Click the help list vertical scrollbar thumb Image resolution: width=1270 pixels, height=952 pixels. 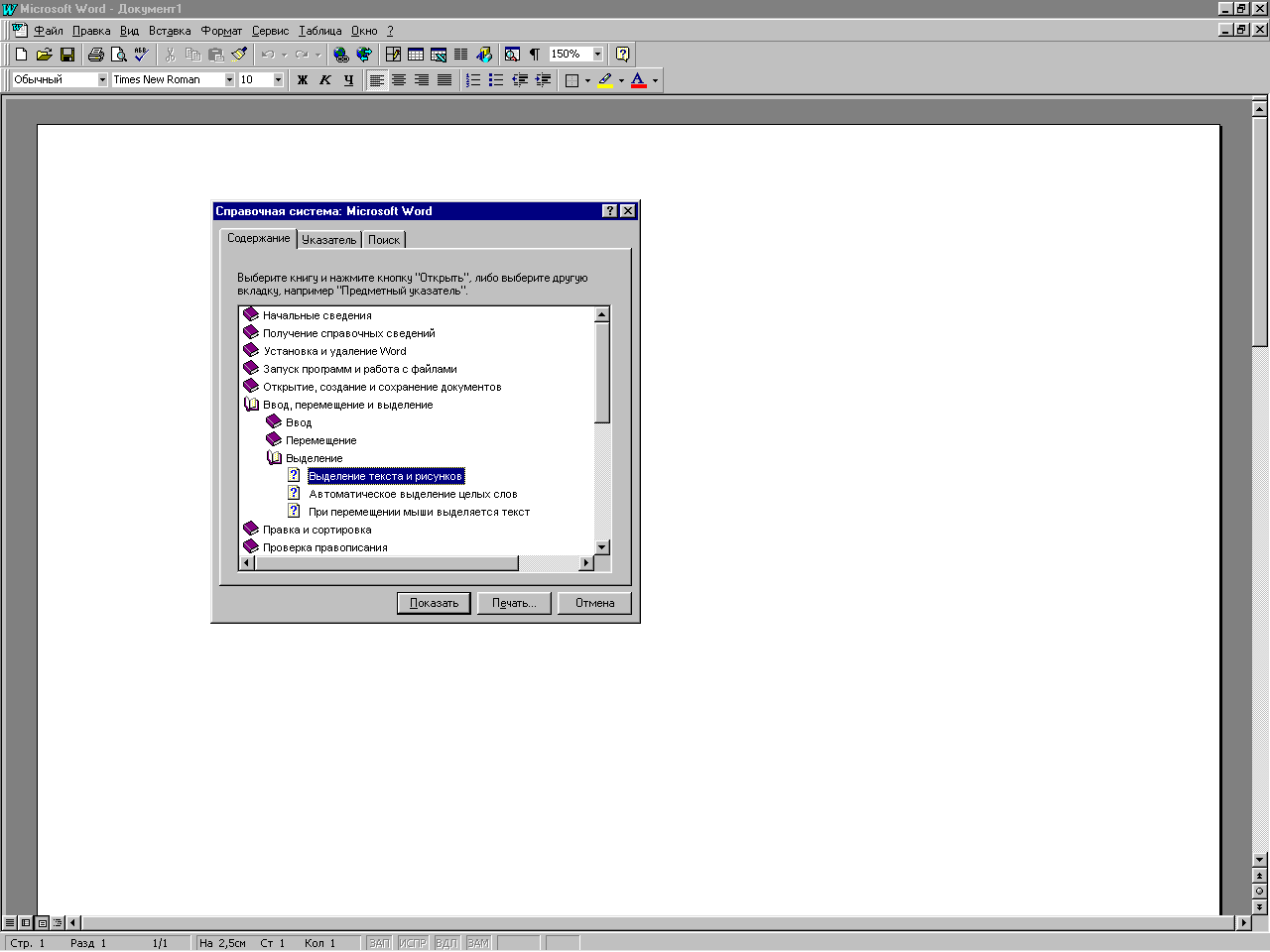[x=601, y=372]
